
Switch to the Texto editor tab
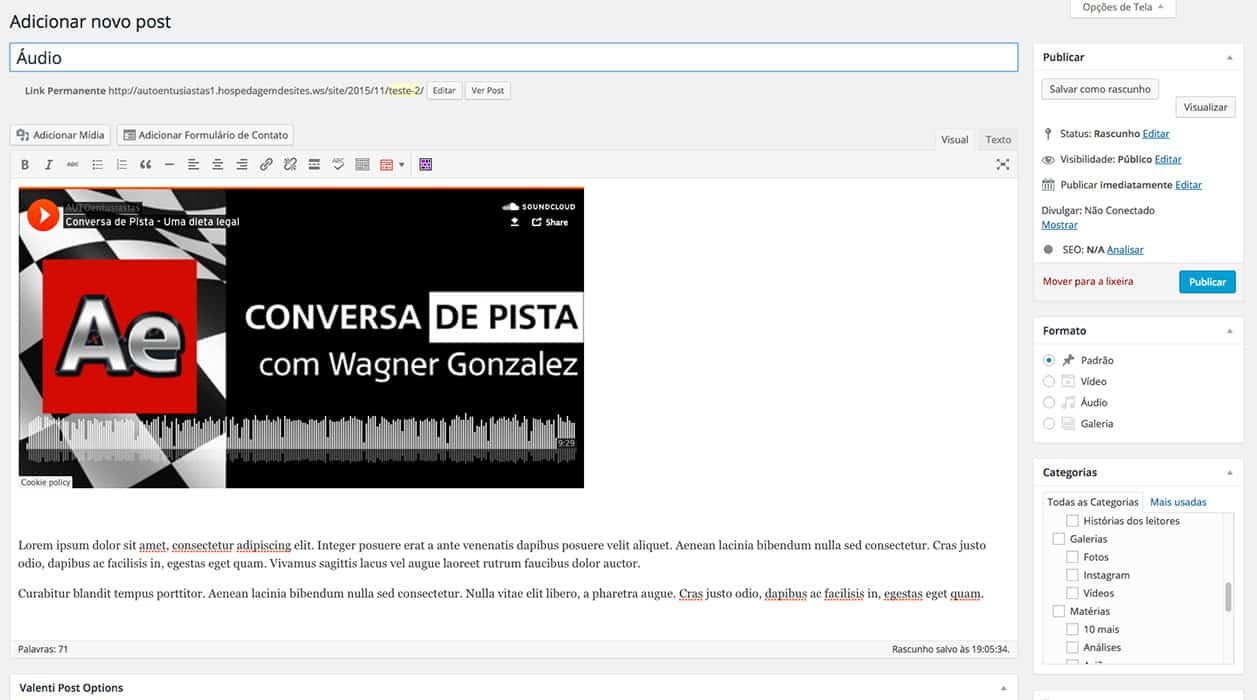click(x=997, y=140)
